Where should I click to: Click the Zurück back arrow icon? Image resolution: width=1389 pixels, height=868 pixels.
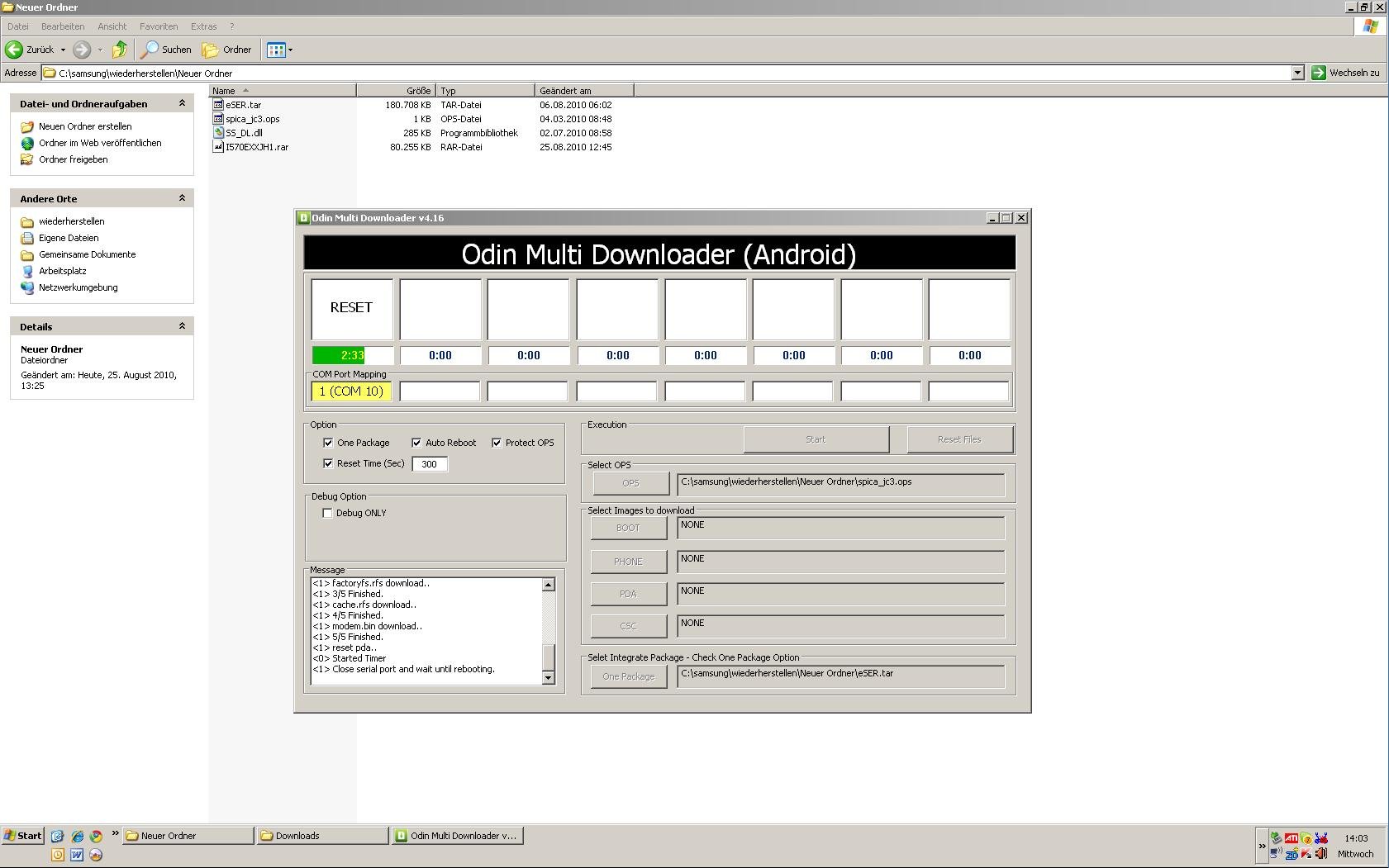coord(14,50)
